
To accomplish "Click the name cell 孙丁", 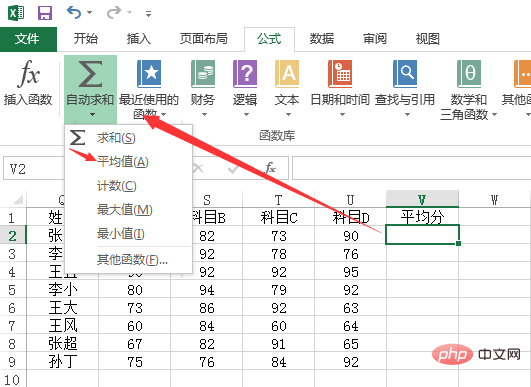I will click(x=63, y=362).
